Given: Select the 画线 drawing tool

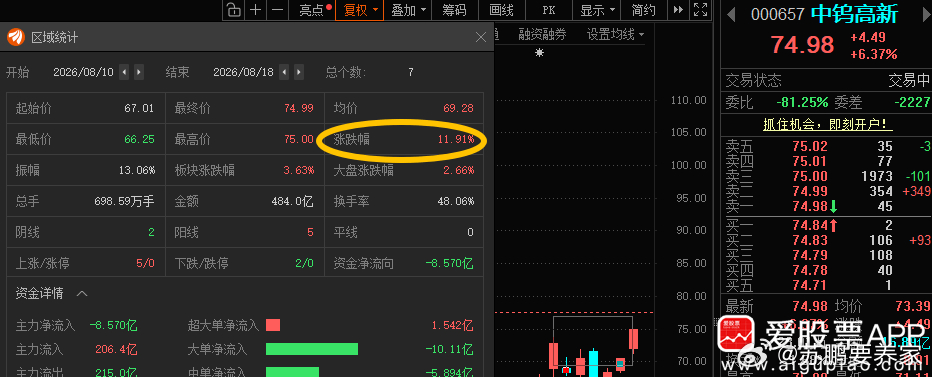Looking at the screenshot, I should (x=501, y=10).
